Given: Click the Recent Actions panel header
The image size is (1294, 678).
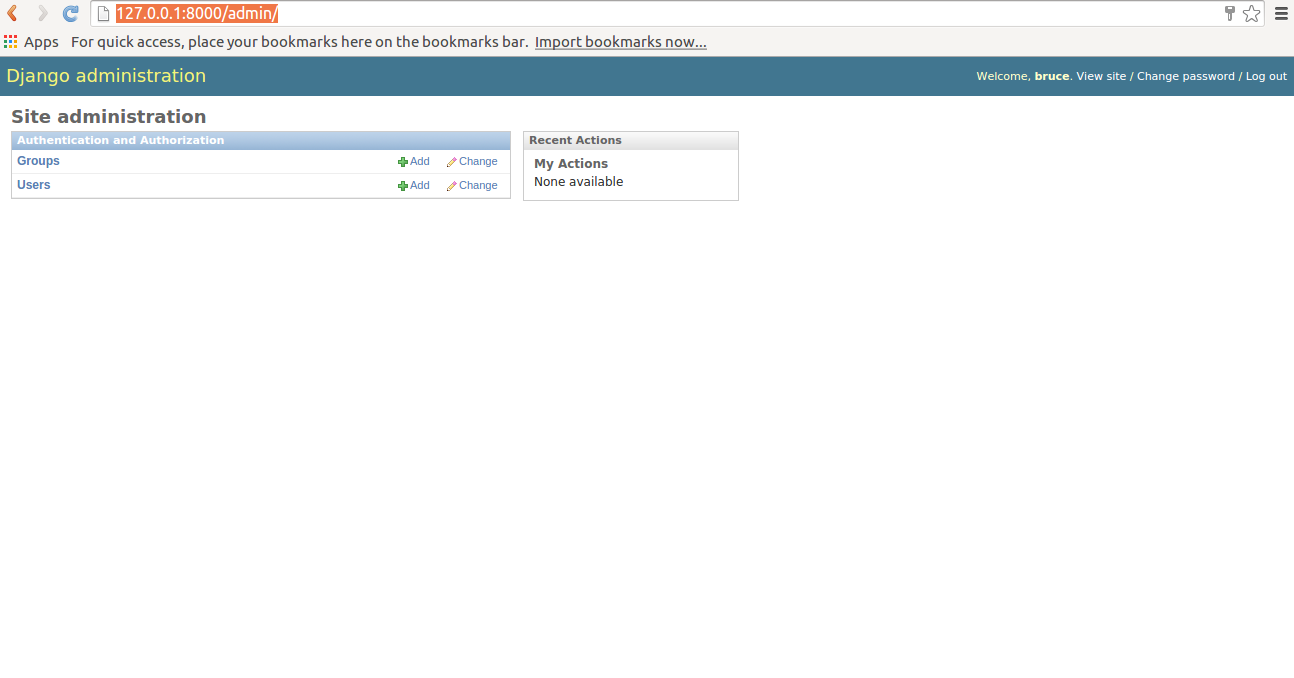Looking at the screenshot, I should tap(631, 141).
